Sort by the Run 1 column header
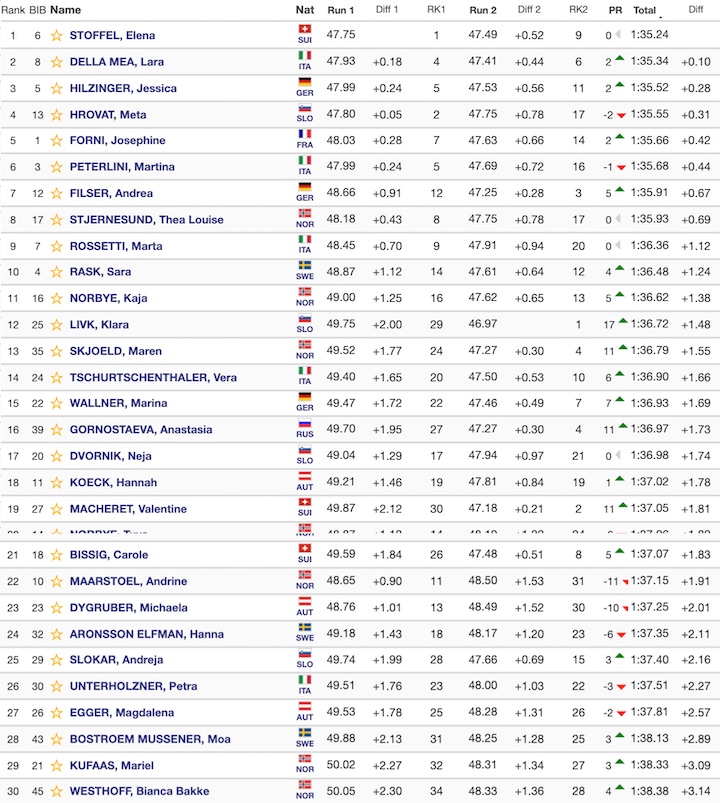 341,10
